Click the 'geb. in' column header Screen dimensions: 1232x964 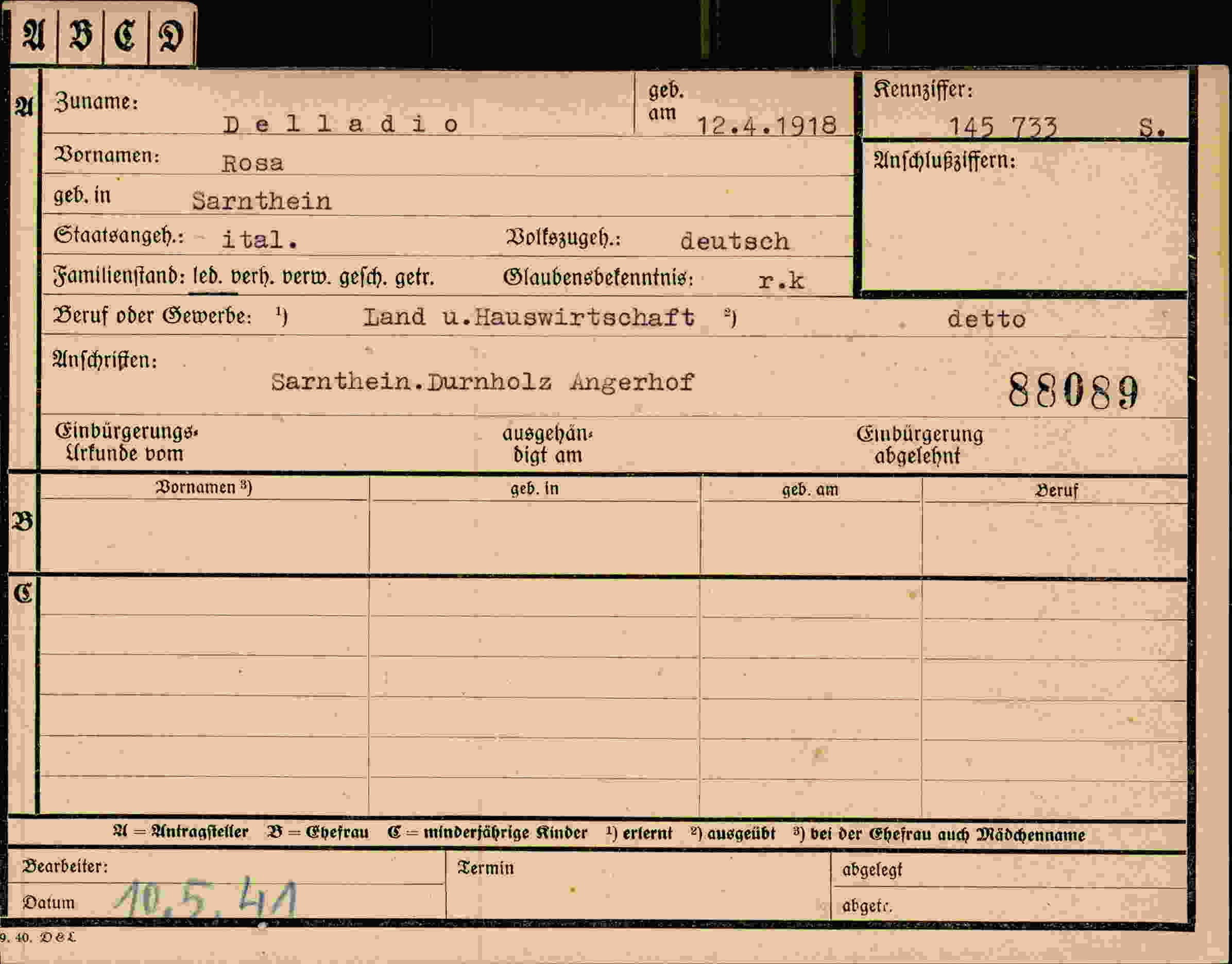point(535,489)
